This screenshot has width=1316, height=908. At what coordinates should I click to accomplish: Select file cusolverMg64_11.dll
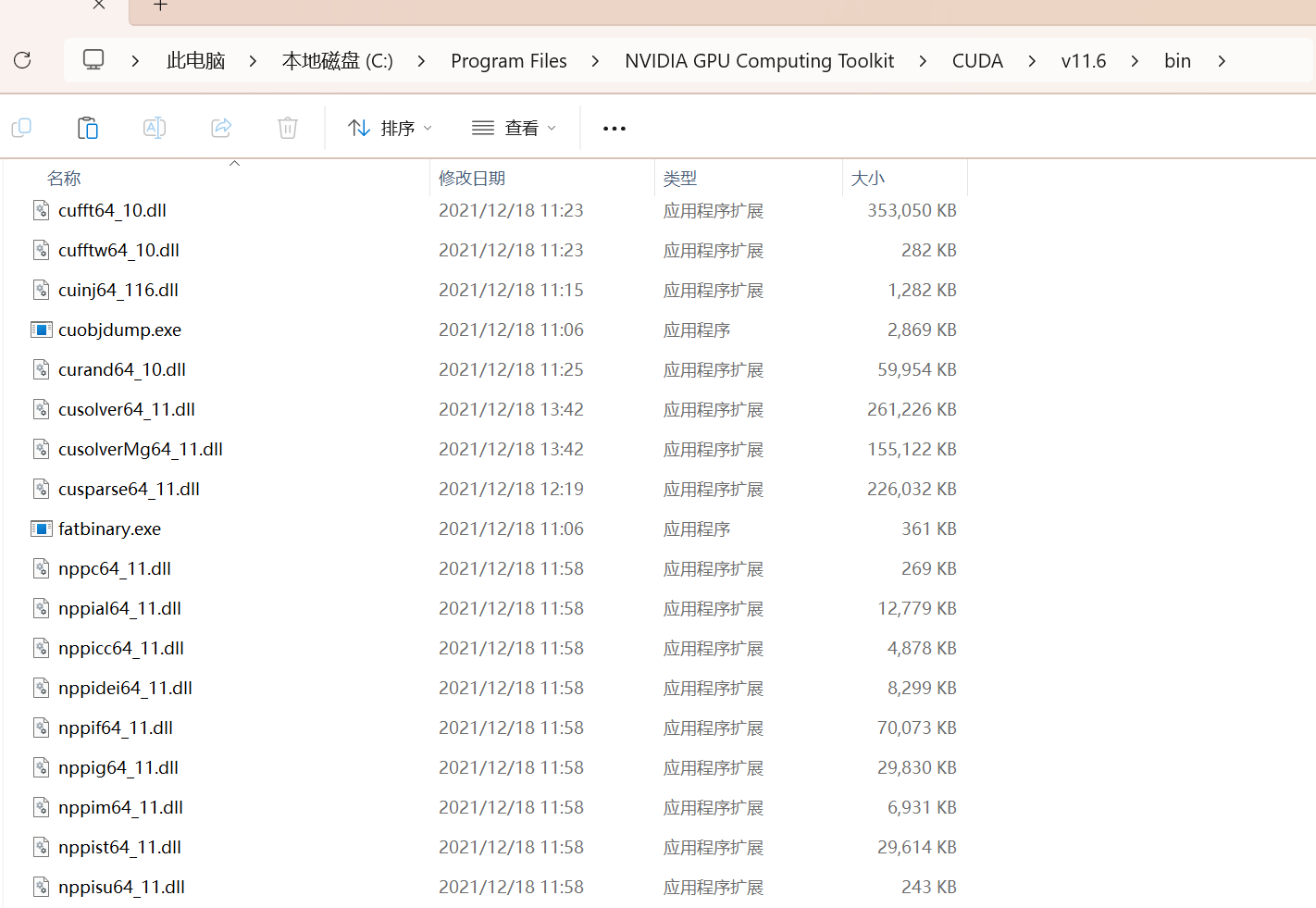[141, 449]
